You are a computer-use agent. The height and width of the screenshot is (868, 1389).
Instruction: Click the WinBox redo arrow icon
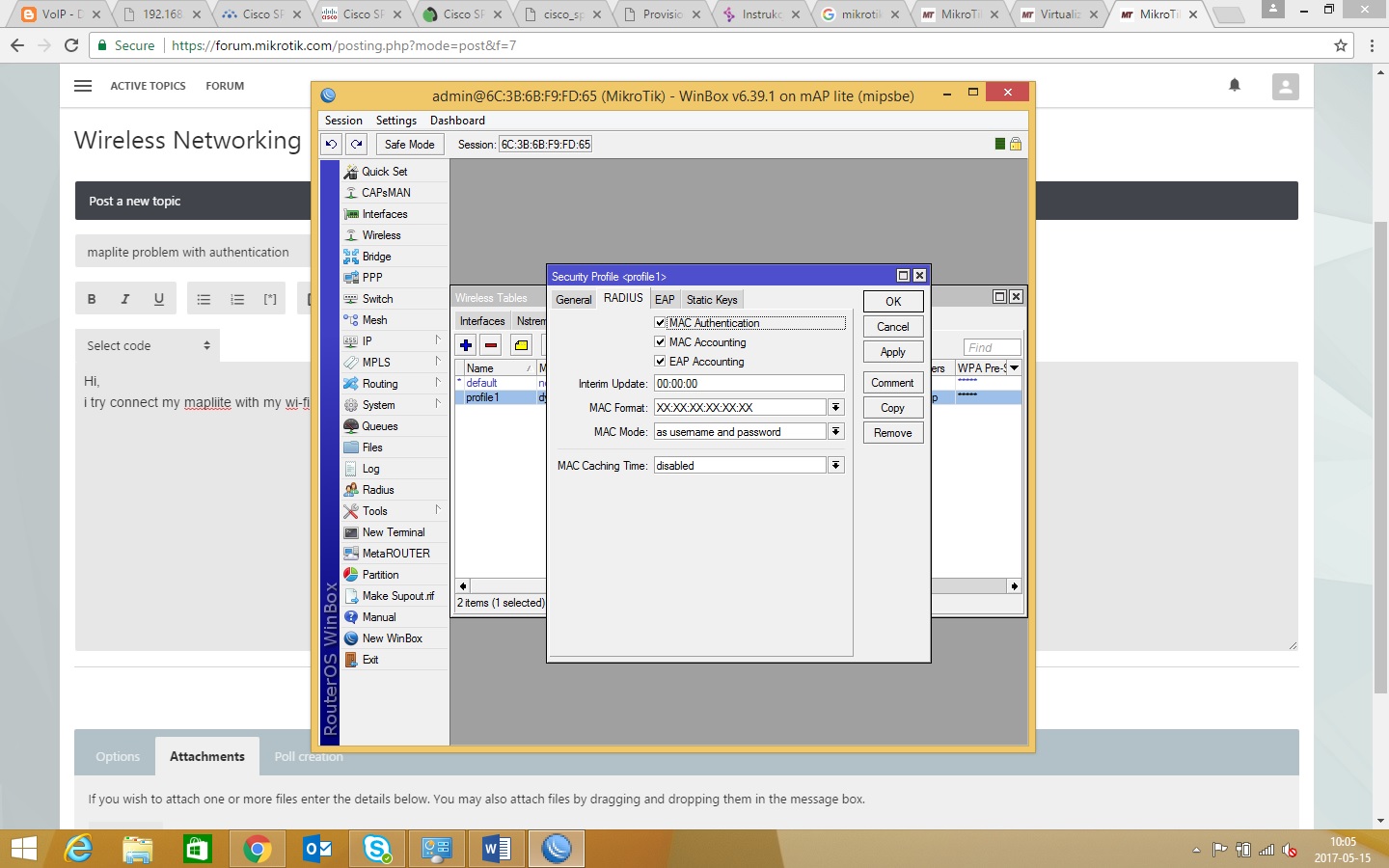pyautogui.click(x=357, y=144)
